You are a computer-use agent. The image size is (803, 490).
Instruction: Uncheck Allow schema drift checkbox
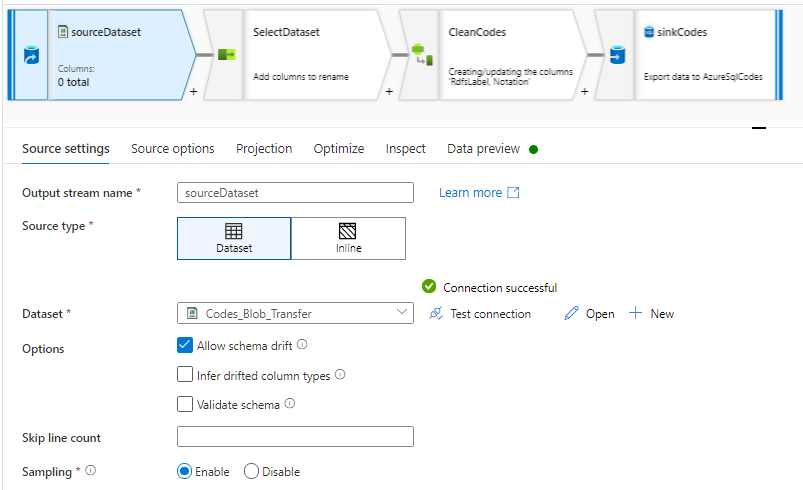[184, 345]
